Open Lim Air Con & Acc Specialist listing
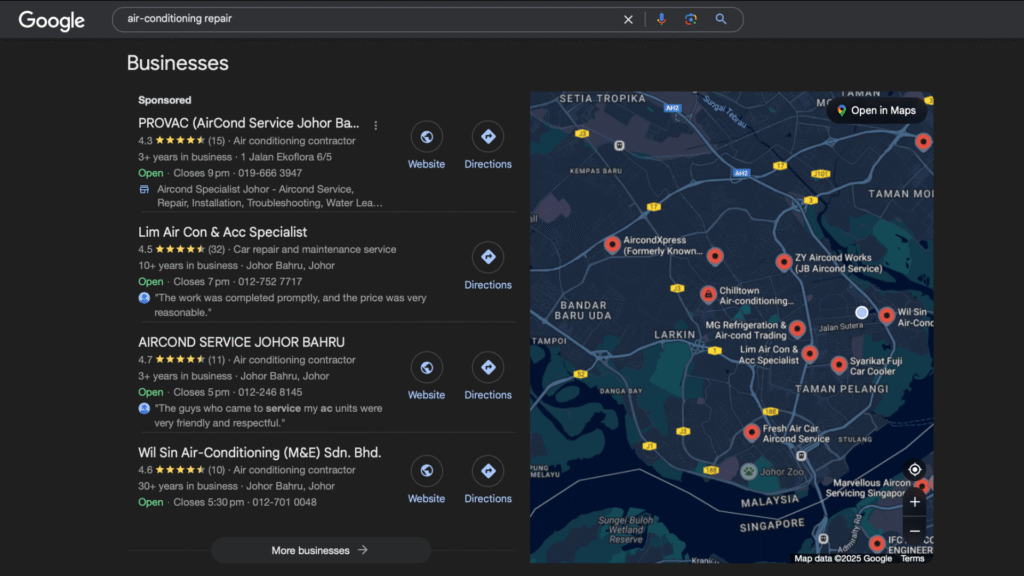Viewport: 1024px width, 576px height. point(223,232)
